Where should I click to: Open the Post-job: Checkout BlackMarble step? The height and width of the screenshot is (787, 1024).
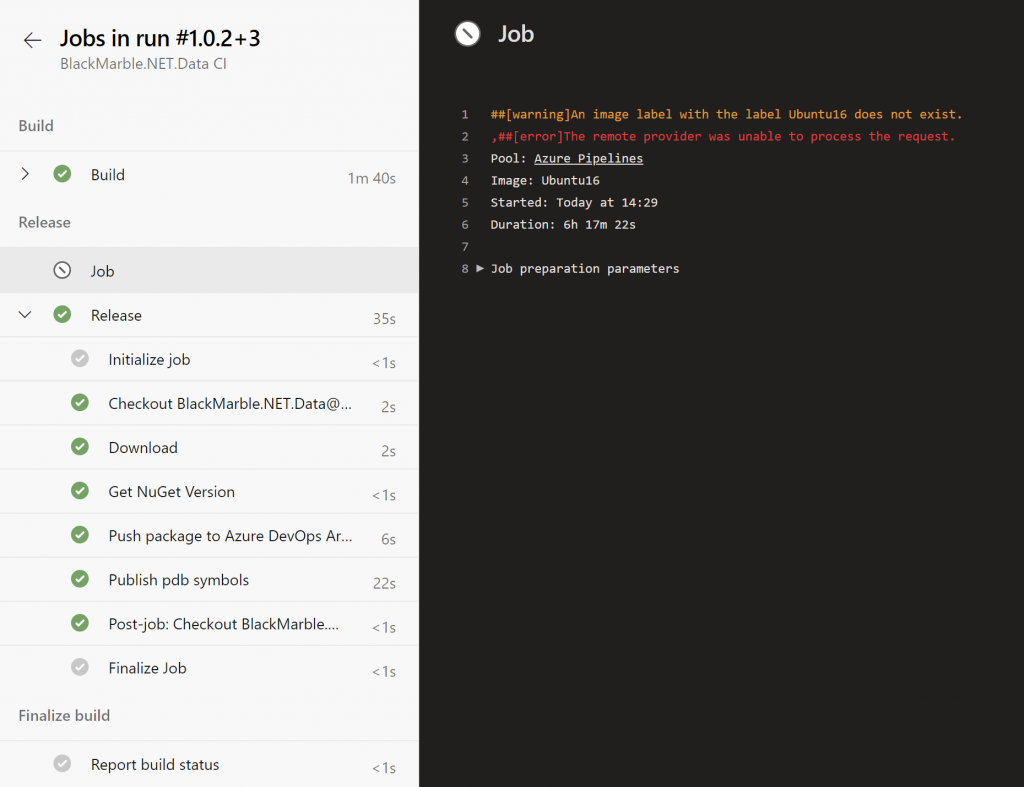point(209,624)
